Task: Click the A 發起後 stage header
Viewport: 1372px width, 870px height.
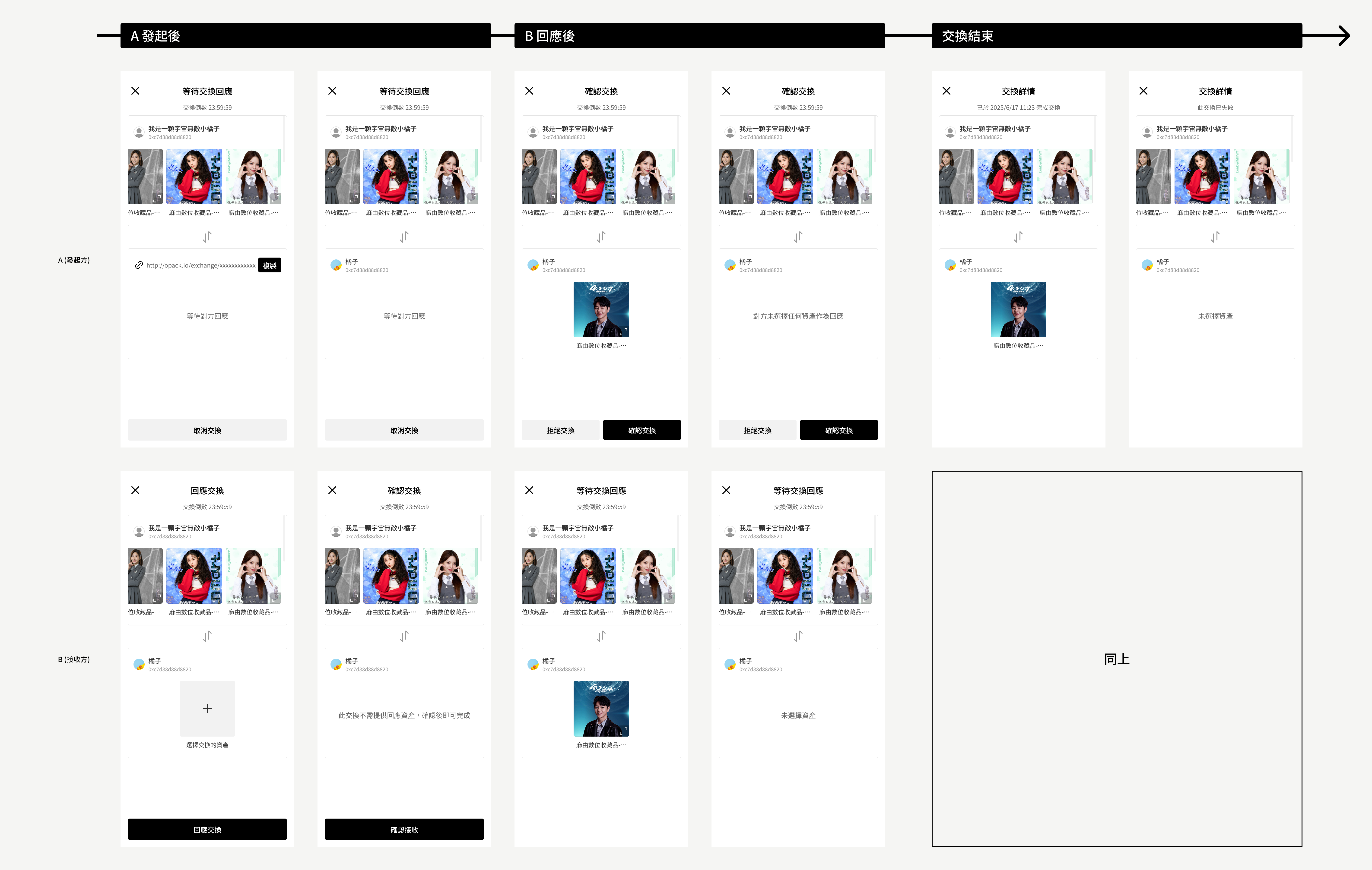Action: click(306, 36)
